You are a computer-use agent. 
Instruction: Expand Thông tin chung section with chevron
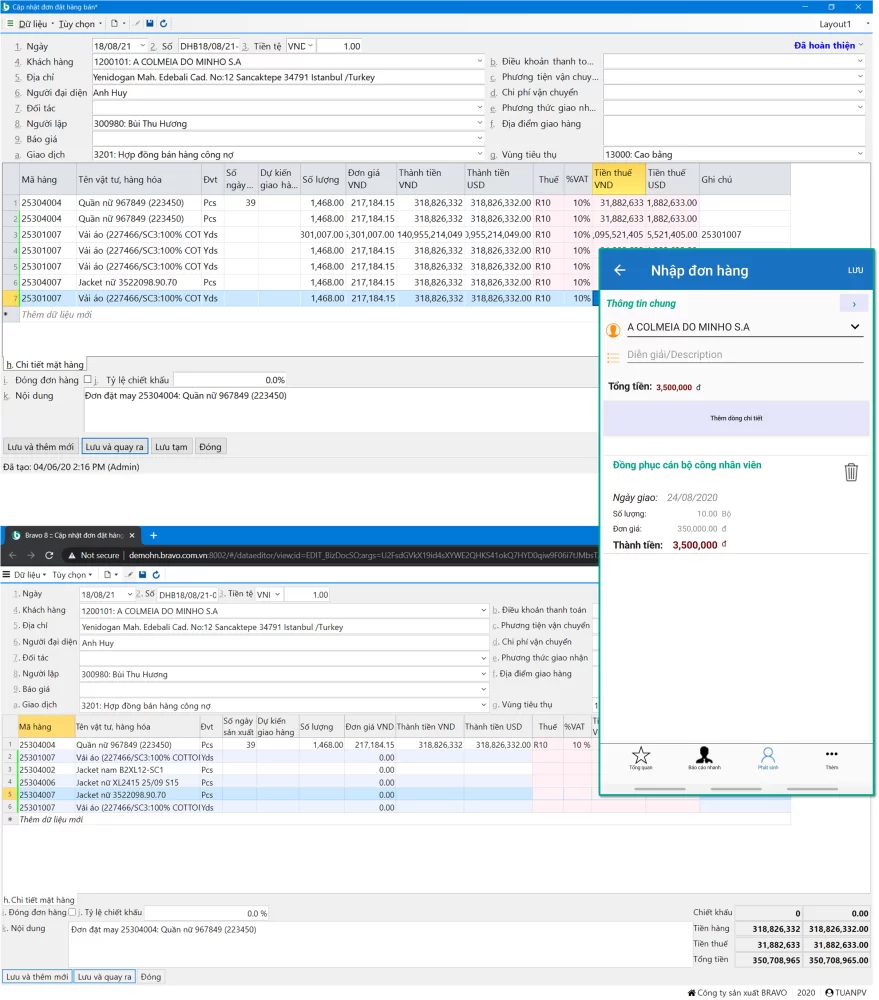[853, 304]
